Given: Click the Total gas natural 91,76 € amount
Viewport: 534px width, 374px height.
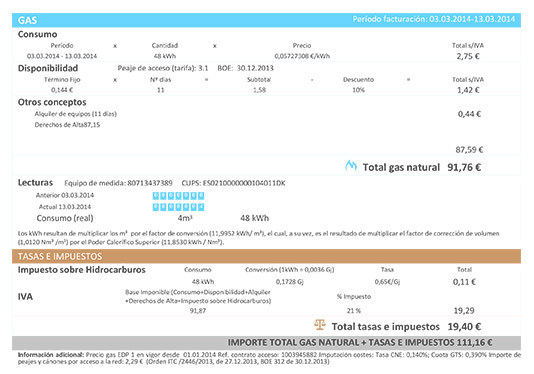Looking at the screenshot, I should pos(464,167).
